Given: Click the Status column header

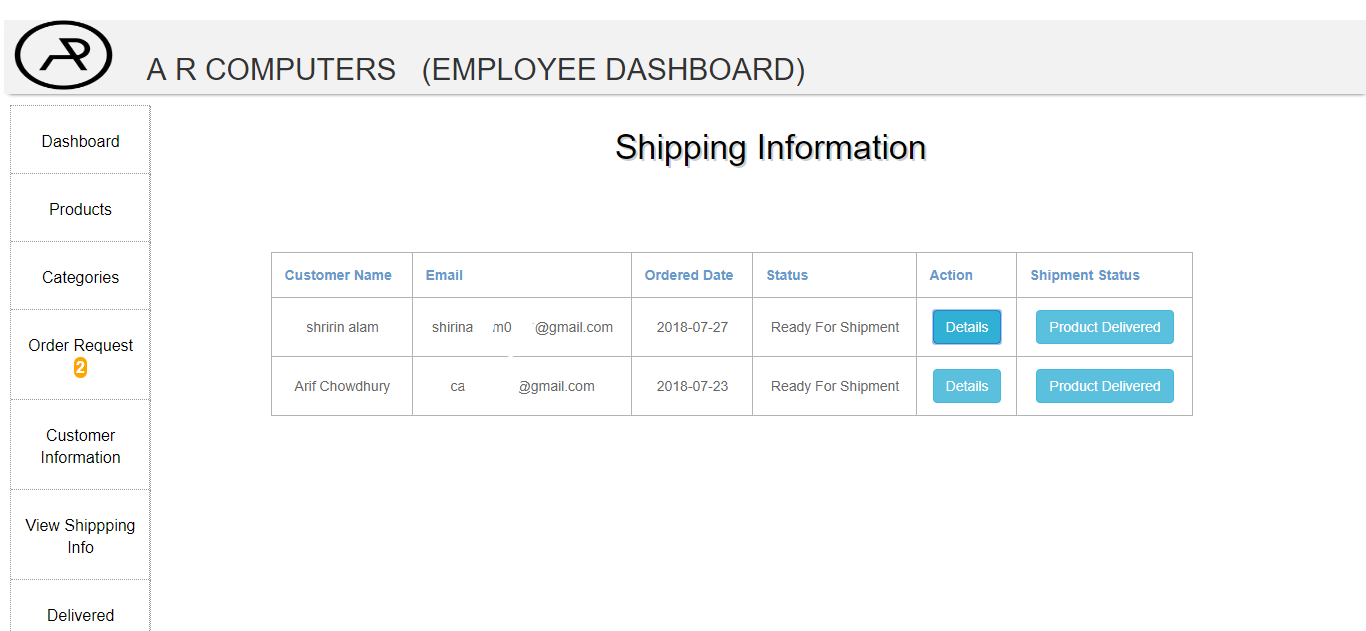Looking at the screenshot, I should [787, 275].
